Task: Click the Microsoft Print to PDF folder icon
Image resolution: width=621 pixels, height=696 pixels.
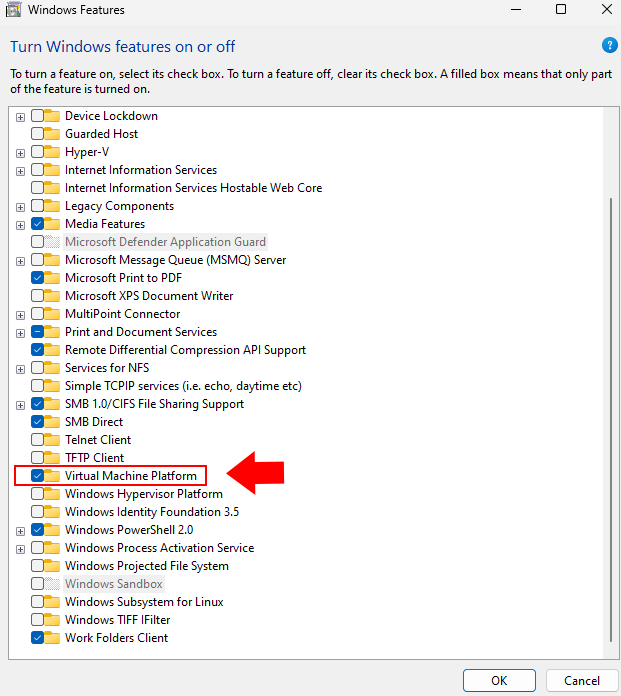Action: coord(52,278)
